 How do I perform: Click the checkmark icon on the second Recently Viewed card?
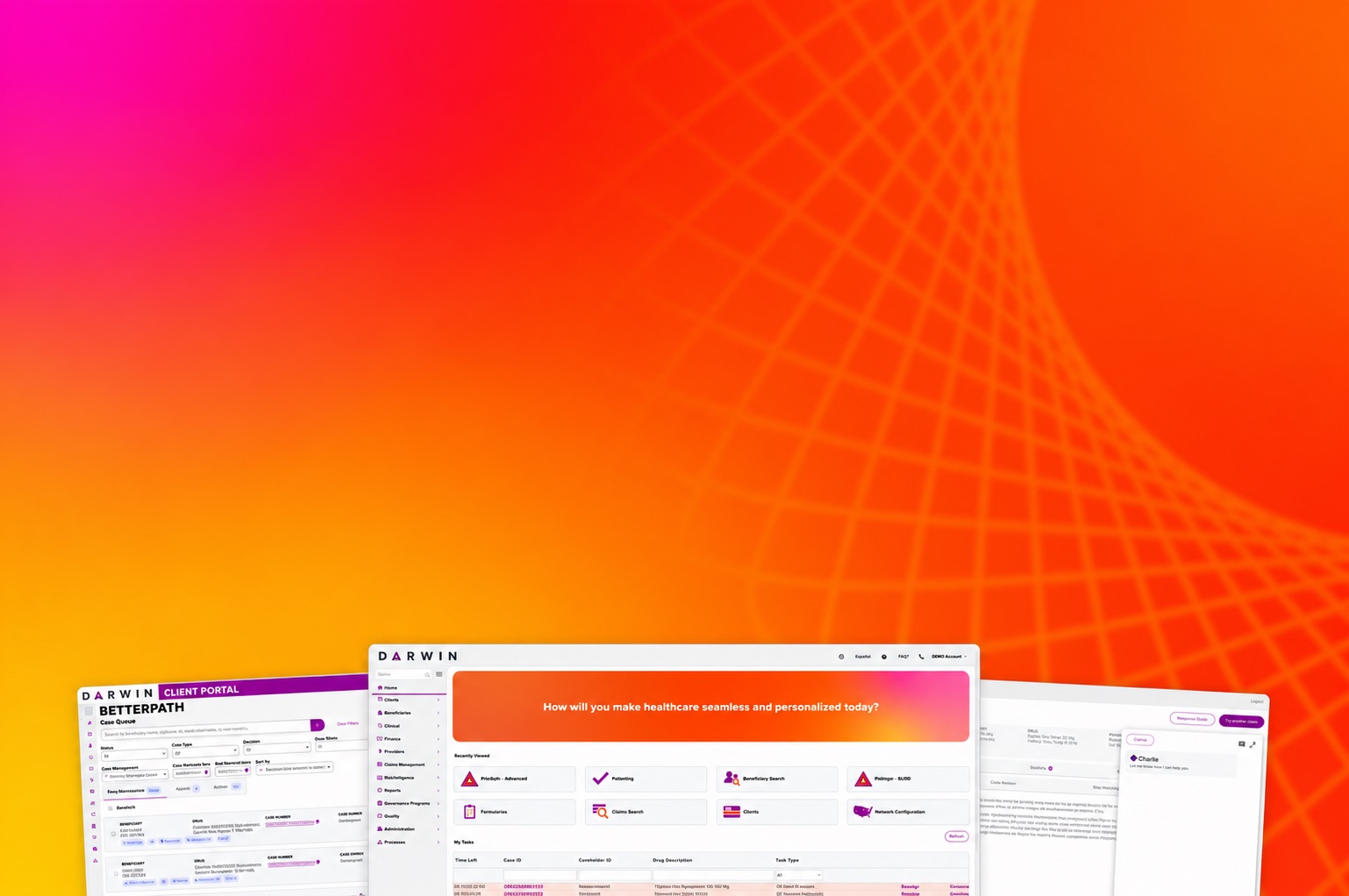coord(600,779)
